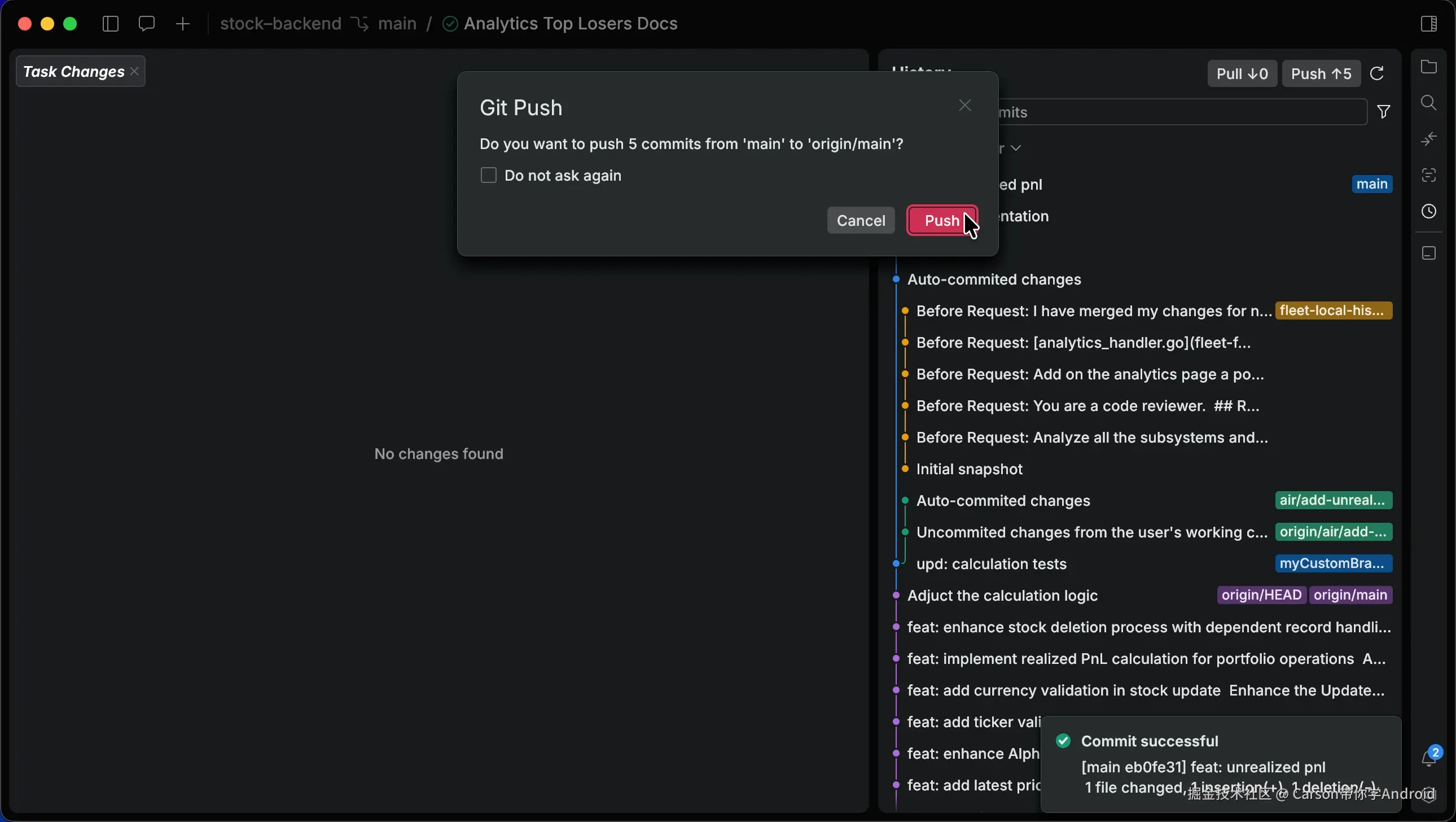The height and width of the screenshot is (822, 1456).
Task: Toggle the left sidebar panel icon
Action: pyautogui.click(x=110, y=24)
